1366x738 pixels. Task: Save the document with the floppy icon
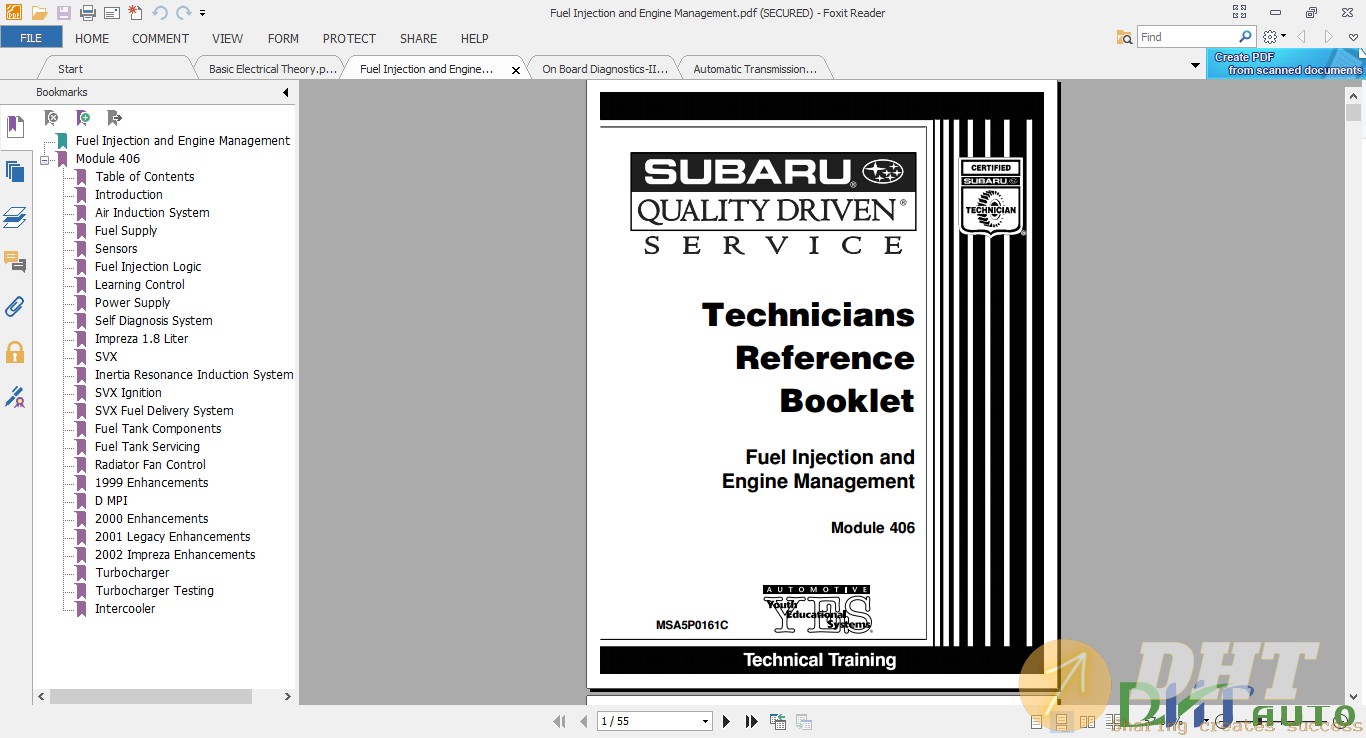click(63, 13)
